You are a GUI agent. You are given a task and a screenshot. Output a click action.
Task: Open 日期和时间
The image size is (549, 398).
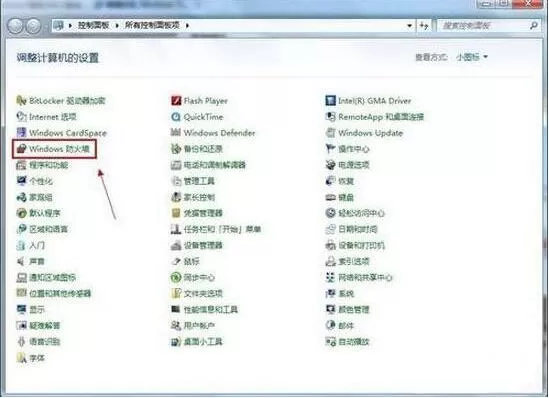[x=351, y=229]
